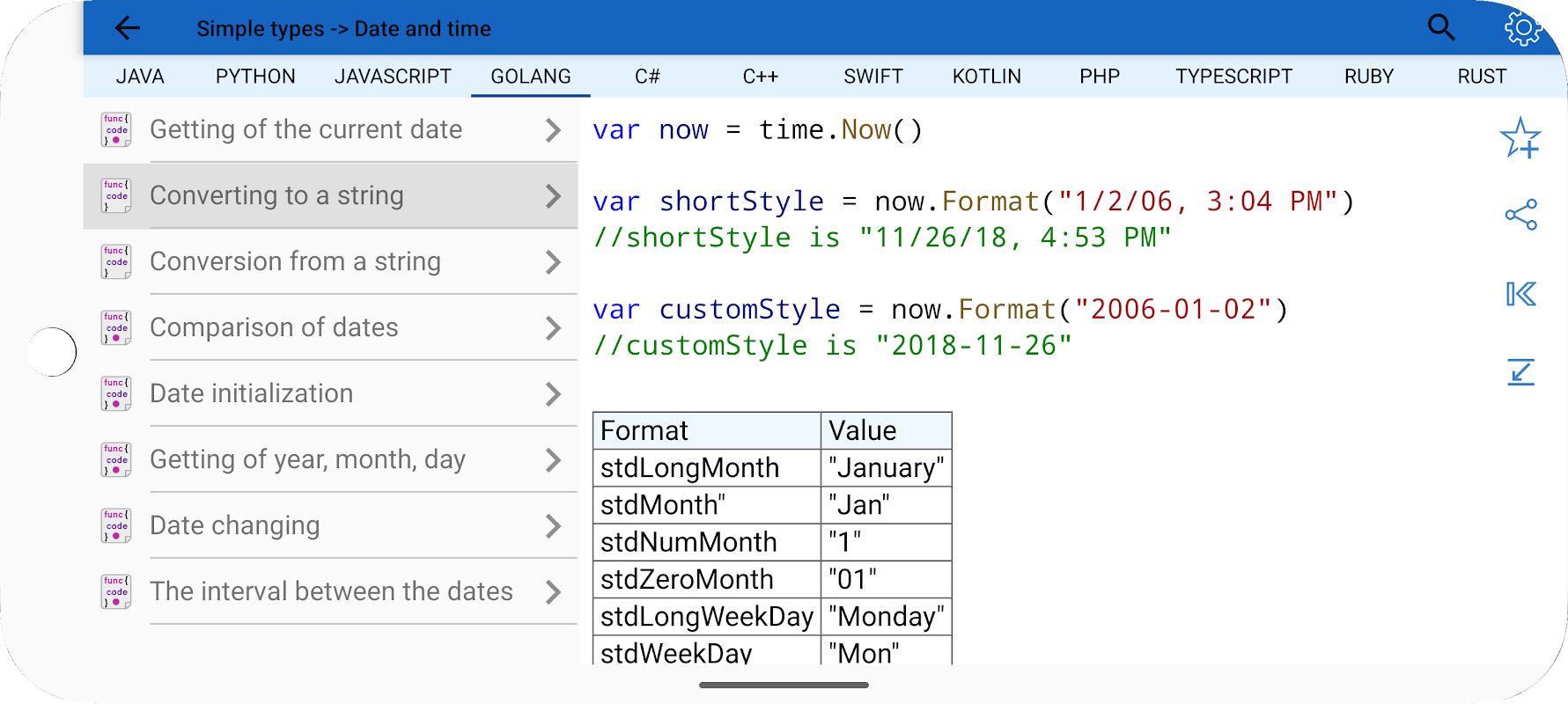Open the Conversion from a string topic
Screen dimensions: 1568x704
(x=295, y=261)
